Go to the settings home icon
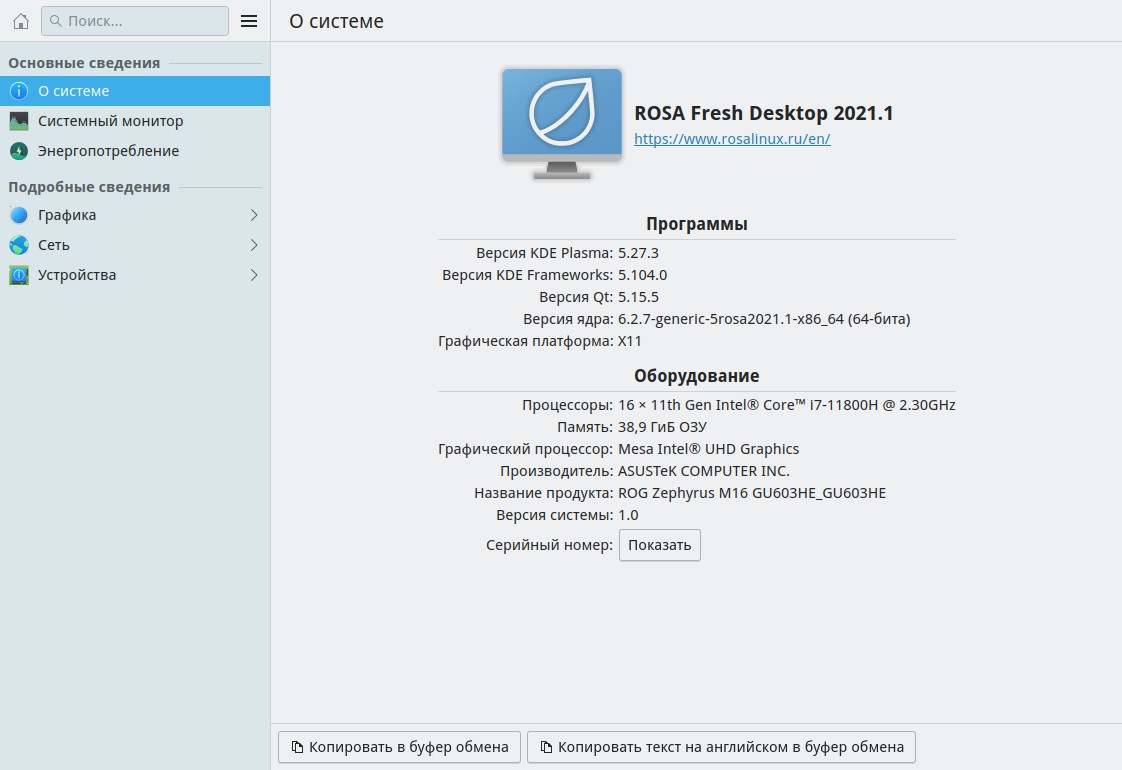 [21, 21]
